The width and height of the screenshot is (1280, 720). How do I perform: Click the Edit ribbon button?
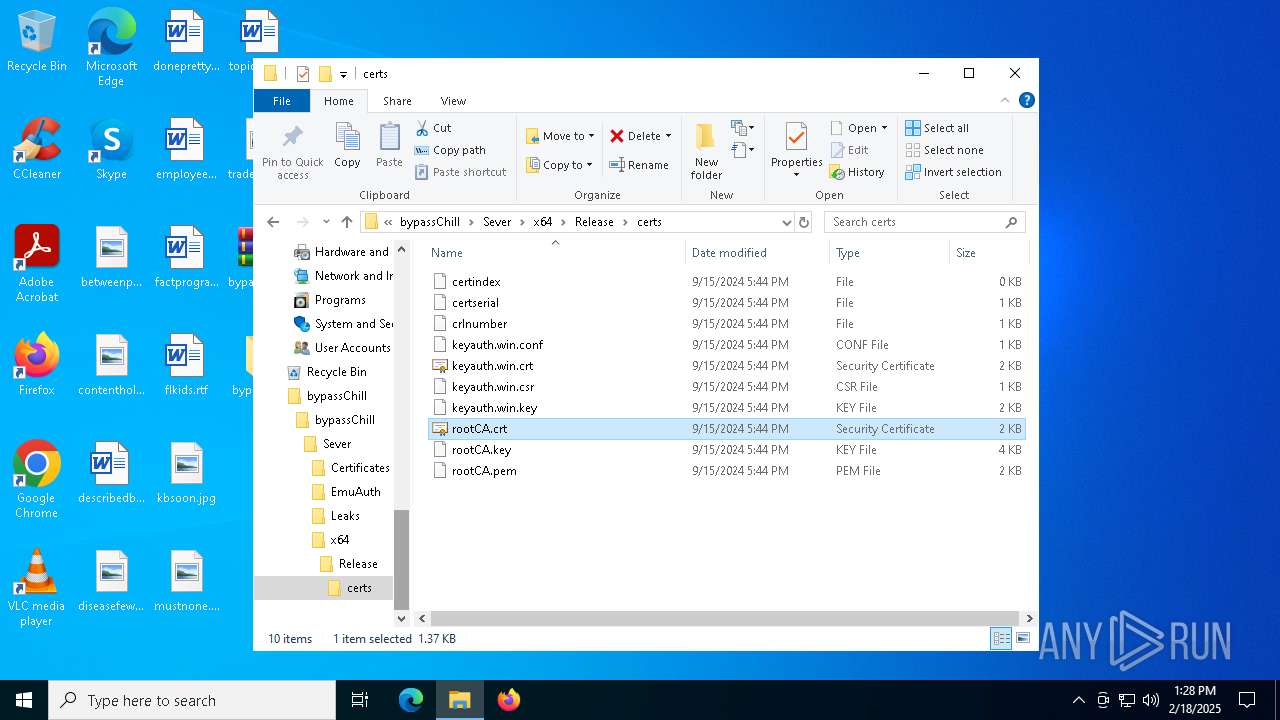tap(849, 150)
